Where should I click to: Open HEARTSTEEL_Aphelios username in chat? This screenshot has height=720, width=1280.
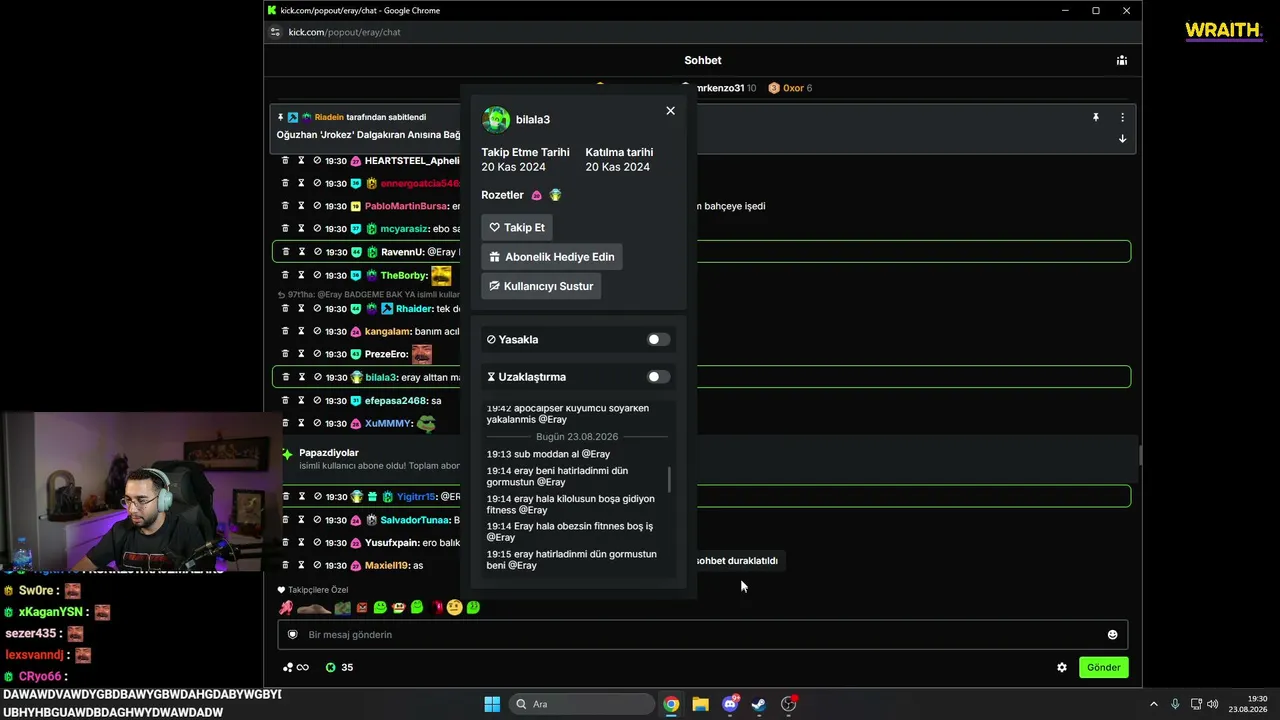(x=412, y=160)
